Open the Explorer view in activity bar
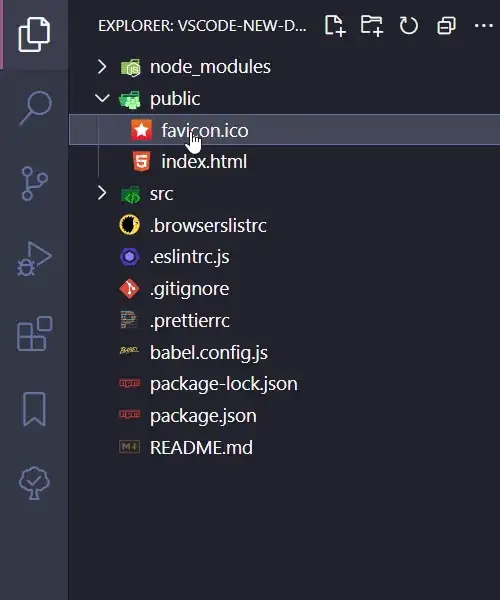 34,34
